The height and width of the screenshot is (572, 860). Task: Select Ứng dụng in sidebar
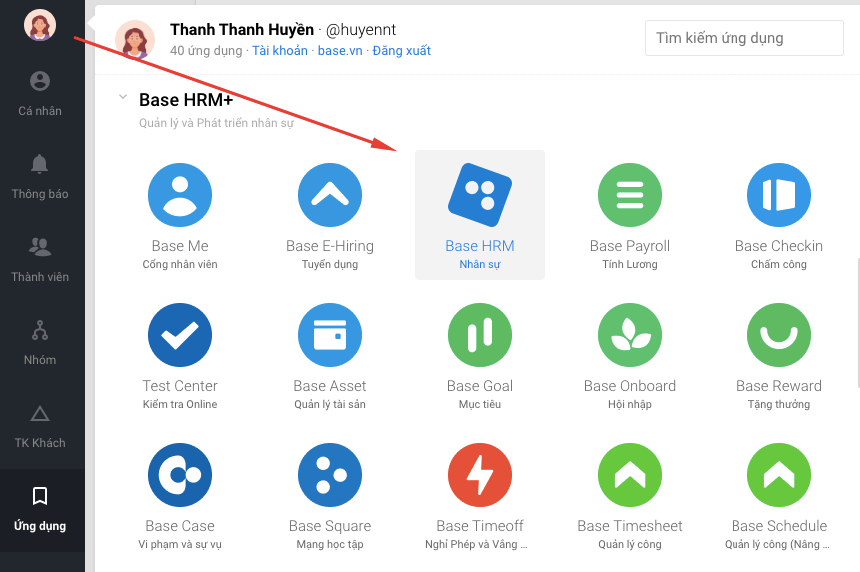(40, 509)
